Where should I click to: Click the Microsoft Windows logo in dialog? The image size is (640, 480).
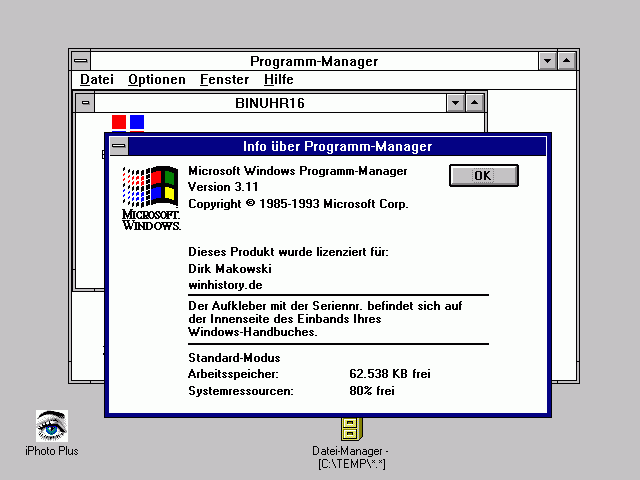(x=151, y=198)
